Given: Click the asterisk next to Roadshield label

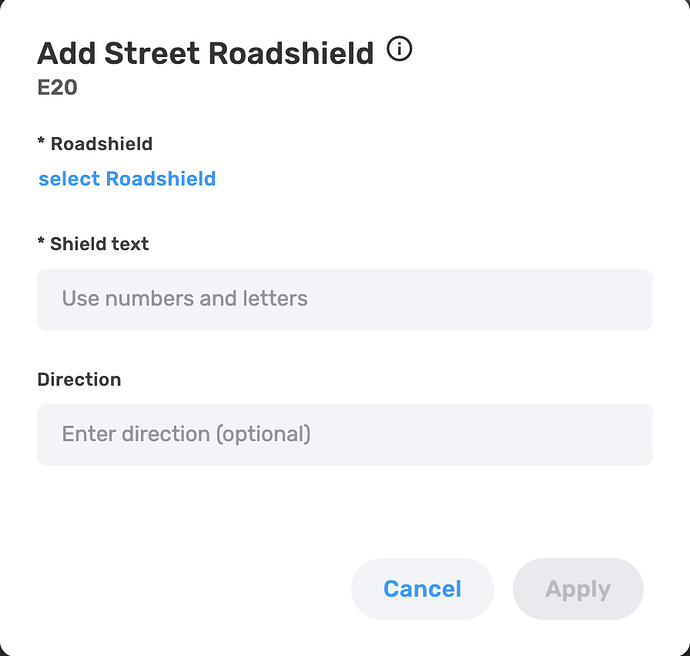Looking at the screenshot, I should pyautogui.click(x=42, y=143).
